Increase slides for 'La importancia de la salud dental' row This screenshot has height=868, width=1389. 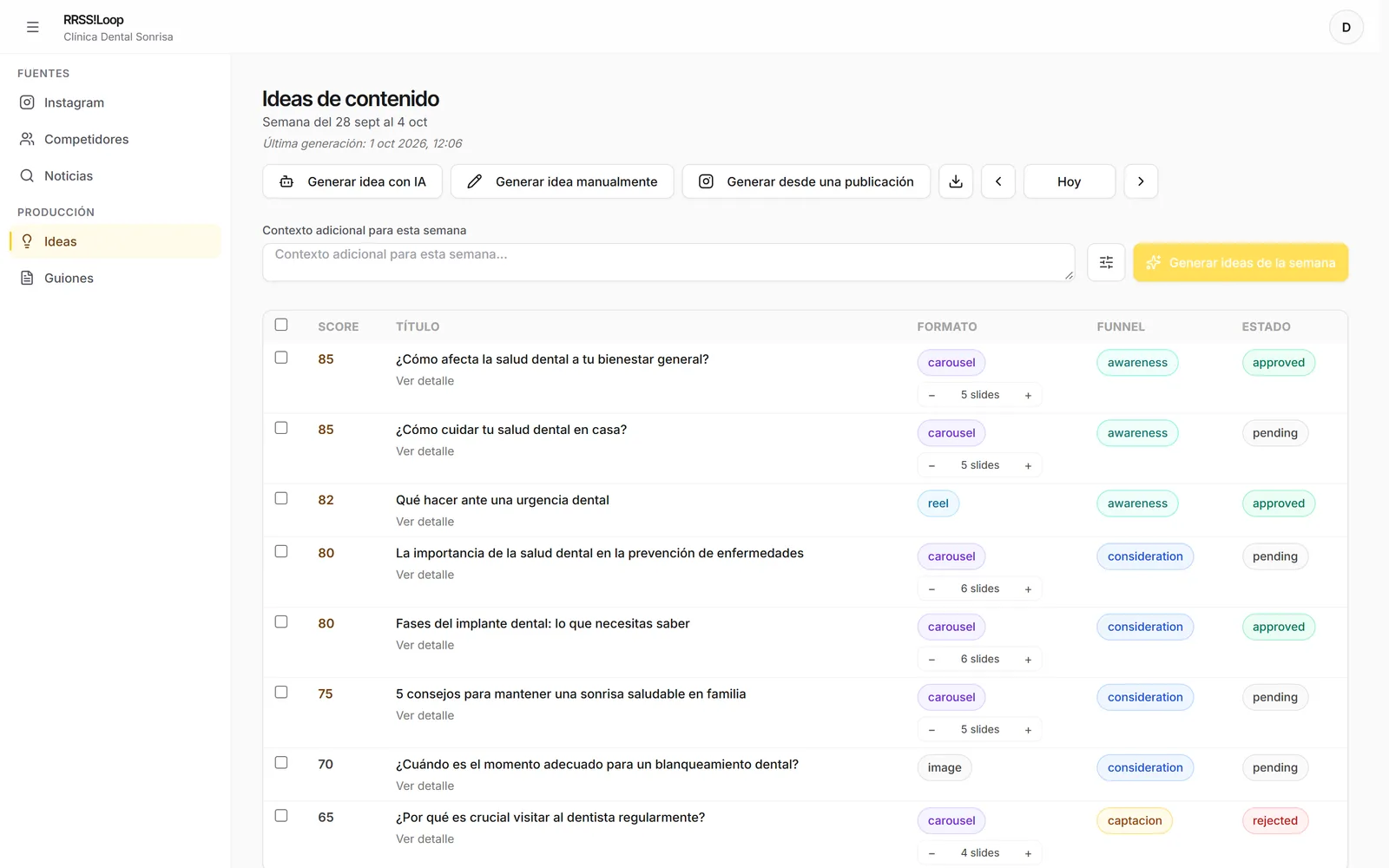click(x=1028, y=589)
